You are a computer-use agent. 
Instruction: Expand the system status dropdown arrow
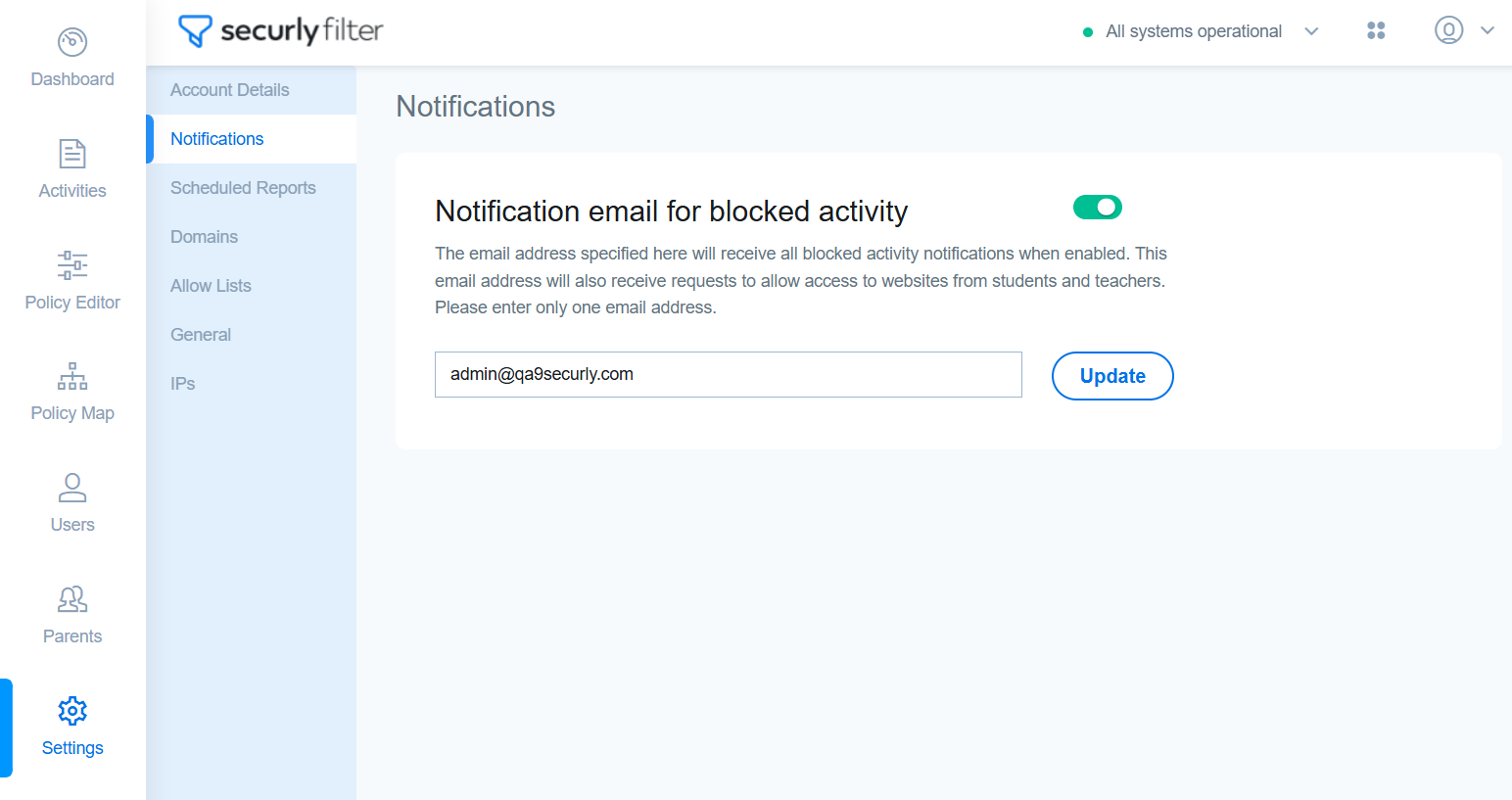1311,31
